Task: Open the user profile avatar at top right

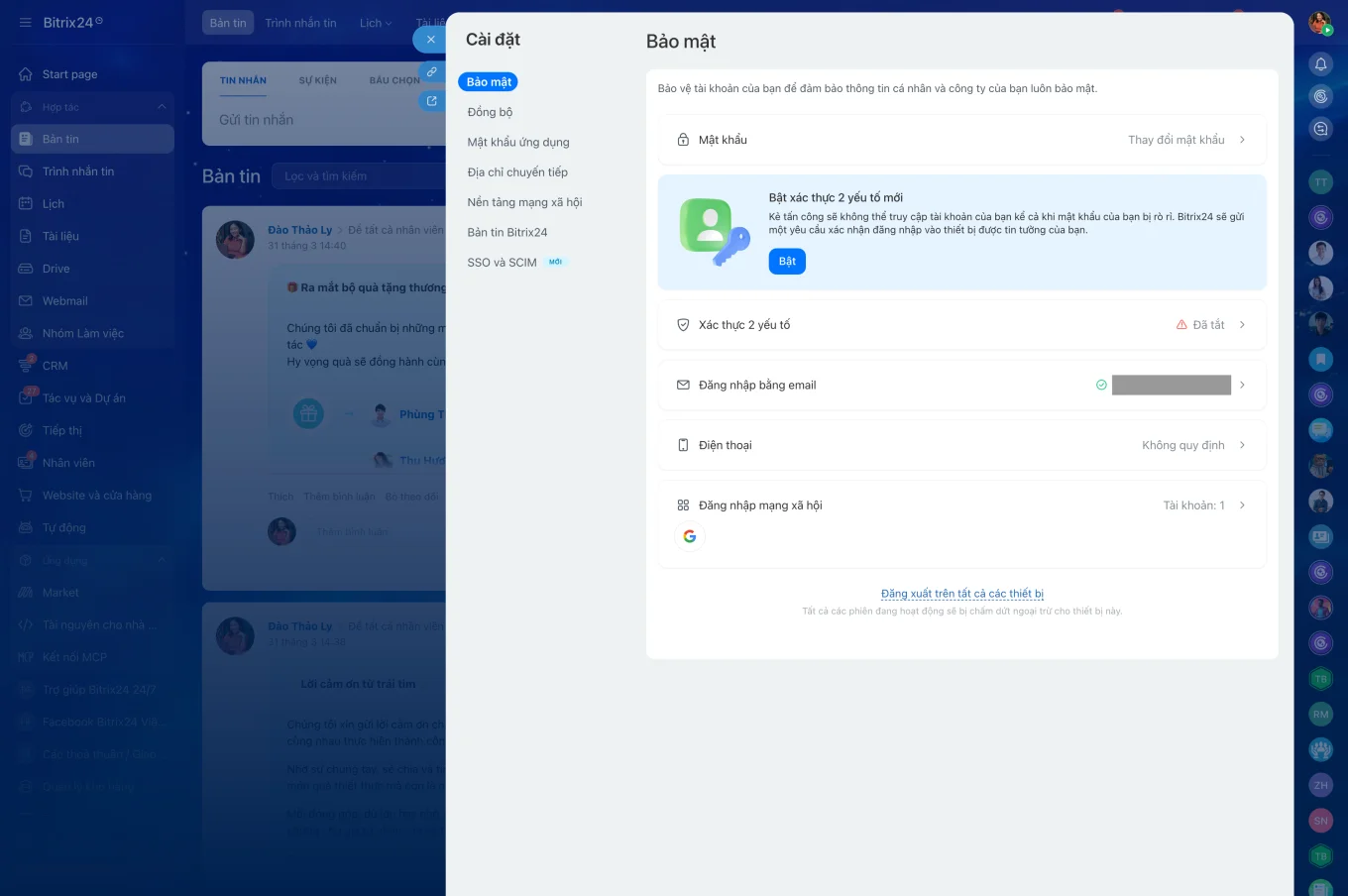Action: pos(1319,23)
